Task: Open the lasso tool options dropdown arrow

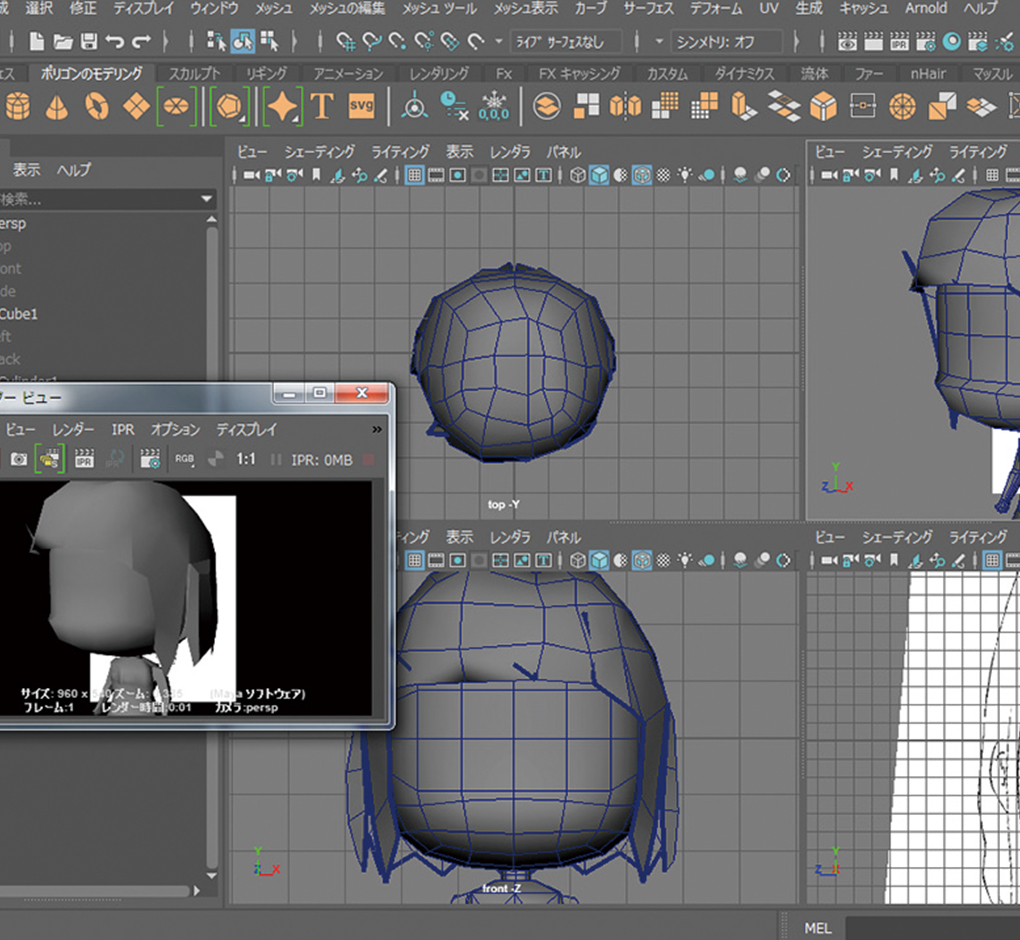Action: 499,42
